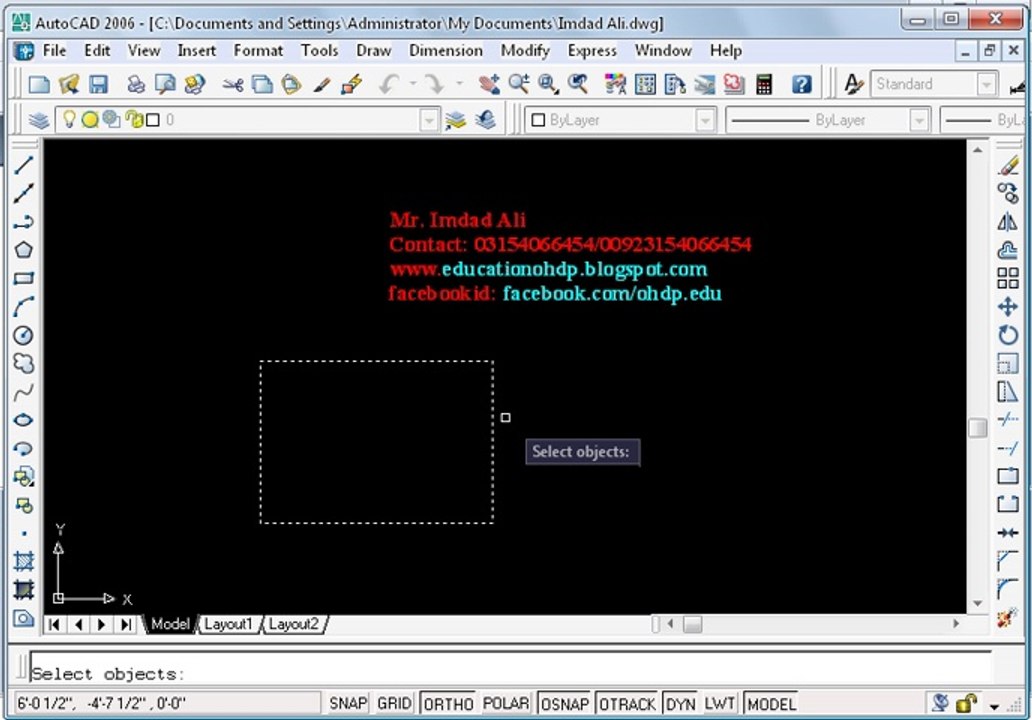Switch to the Layout2 tab
1032x720 pixels.
294,624
